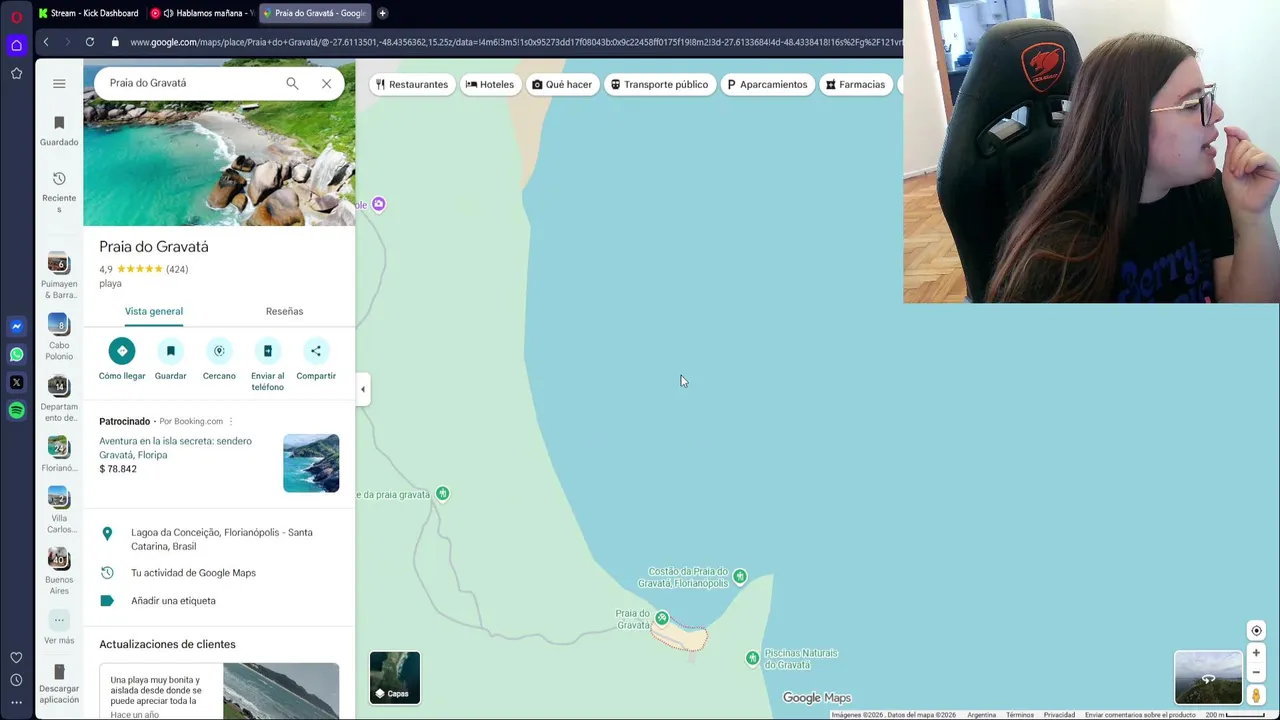Image resolution: width=1280 pixels, height=720 pixels.
Task: Open the Florianópolis saved list
Action: [59, 455]
